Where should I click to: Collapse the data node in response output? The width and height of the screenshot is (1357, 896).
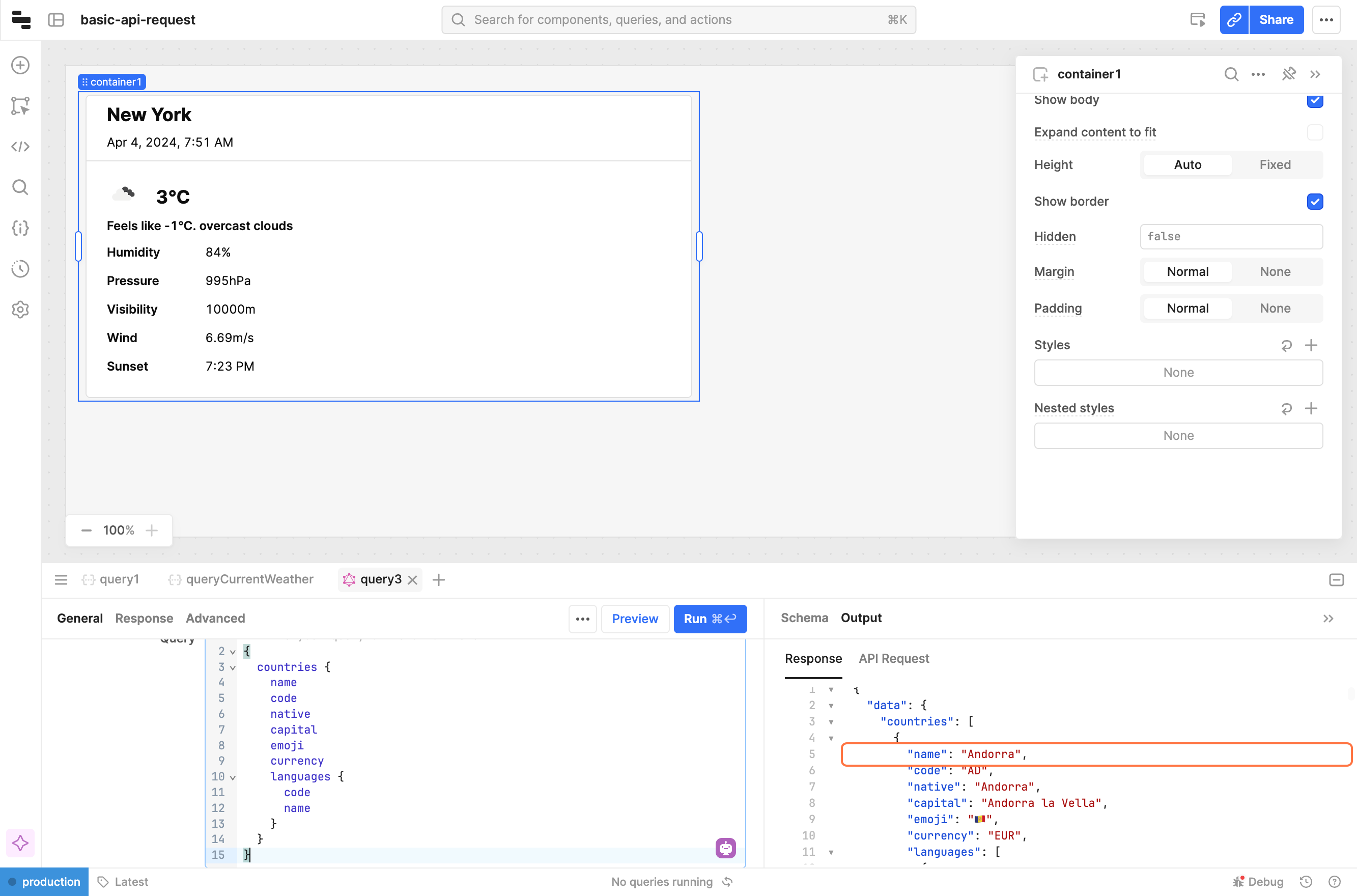click(831, 706)
